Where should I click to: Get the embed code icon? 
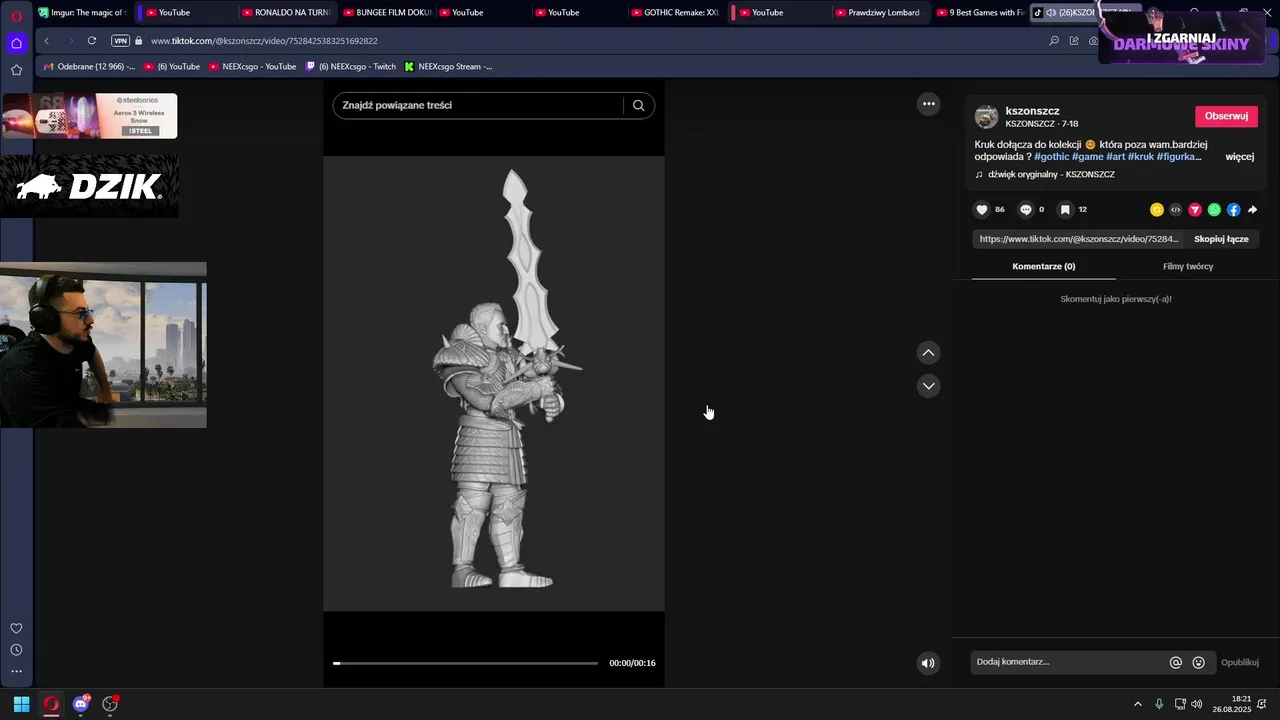tap(1176, 210)
